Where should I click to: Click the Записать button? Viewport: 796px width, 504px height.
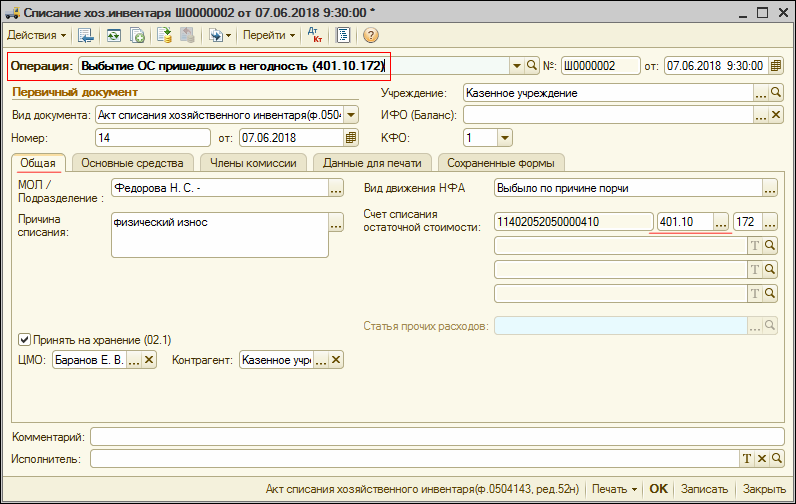click(704, 489)
